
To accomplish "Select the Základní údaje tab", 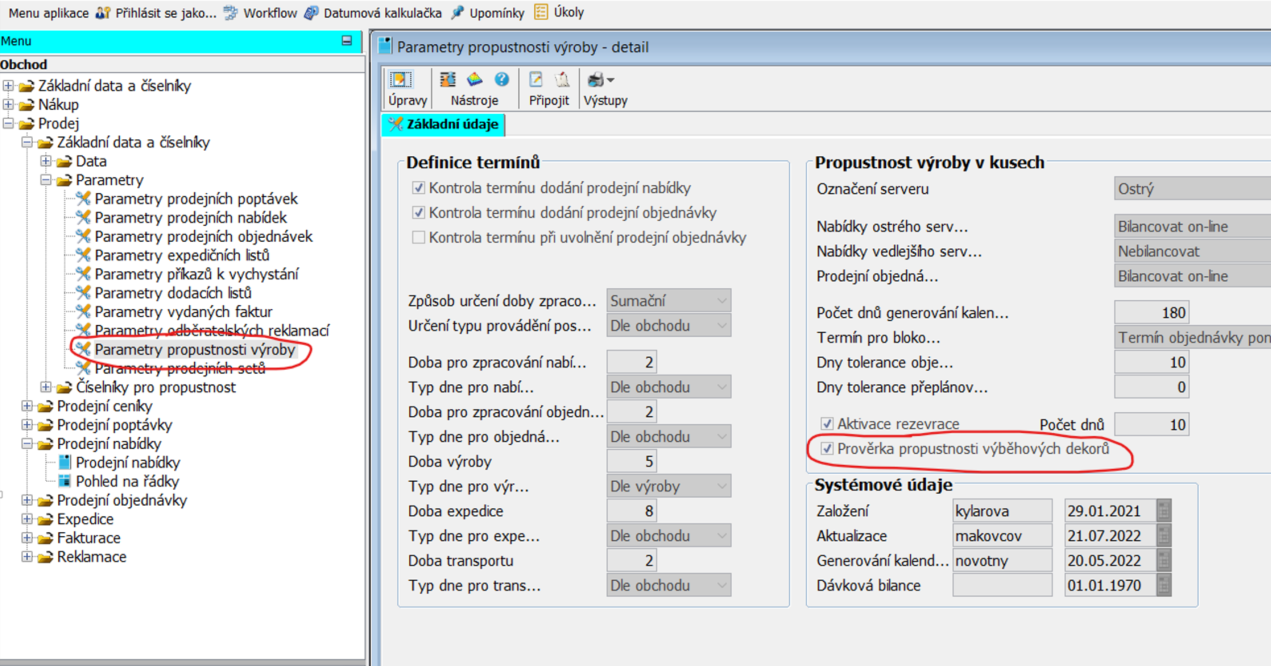I will coord(445,124).
